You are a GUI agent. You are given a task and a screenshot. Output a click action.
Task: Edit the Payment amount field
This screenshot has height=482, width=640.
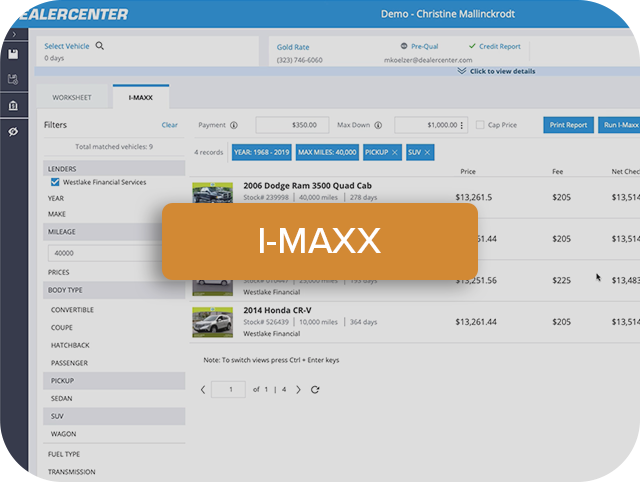pyautogui.click(x=292, y=125)
